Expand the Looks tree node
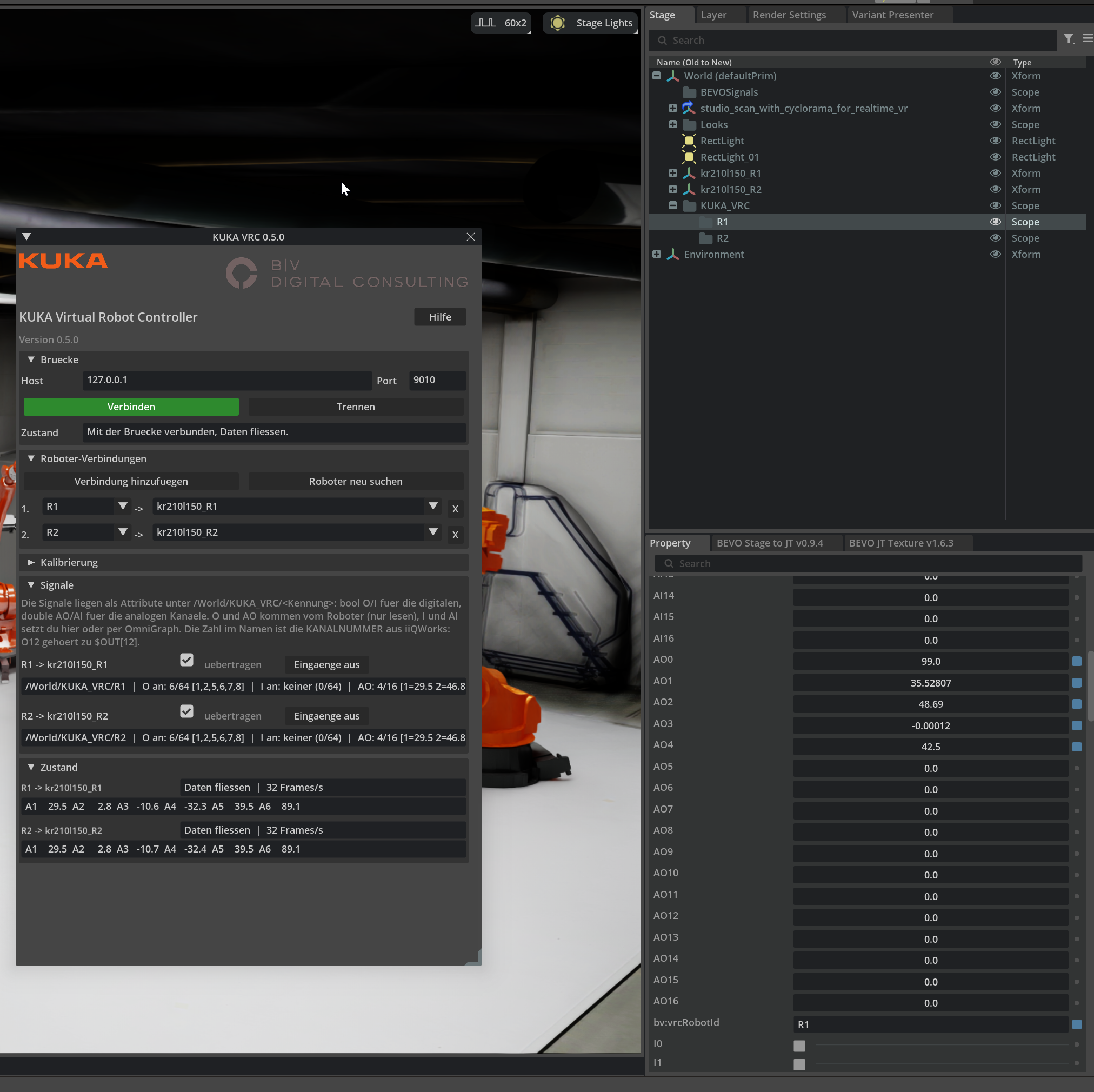This screenshot has height=1092, width=1094. coord(672,124)
